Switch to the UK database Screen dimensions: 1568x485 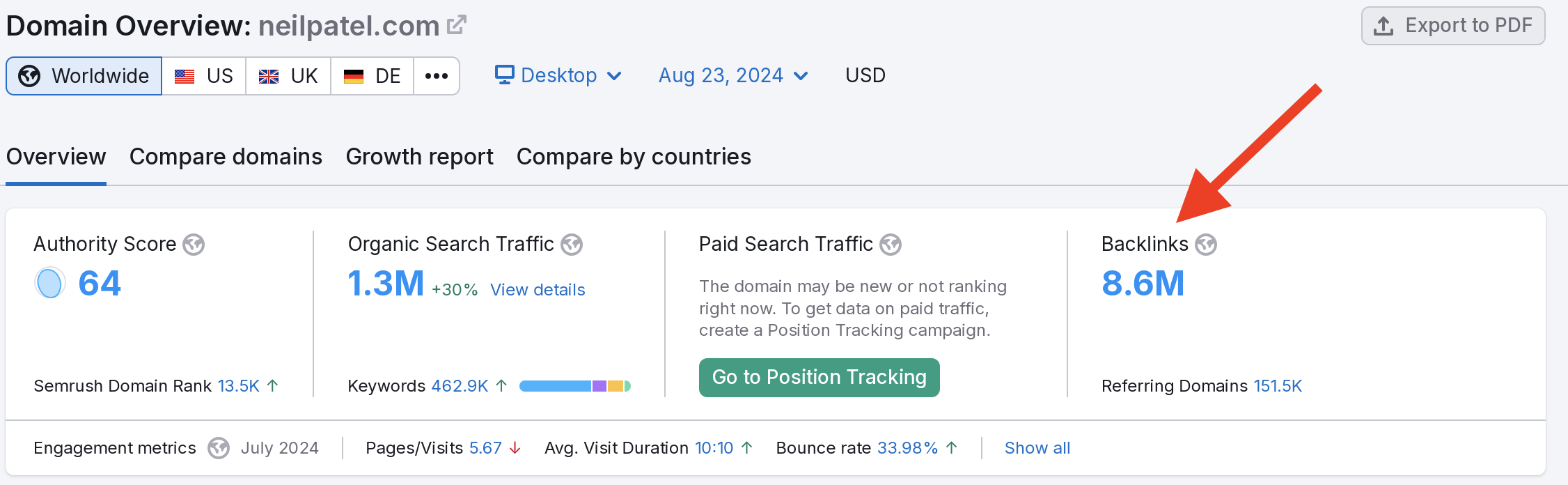click(288, 76)
